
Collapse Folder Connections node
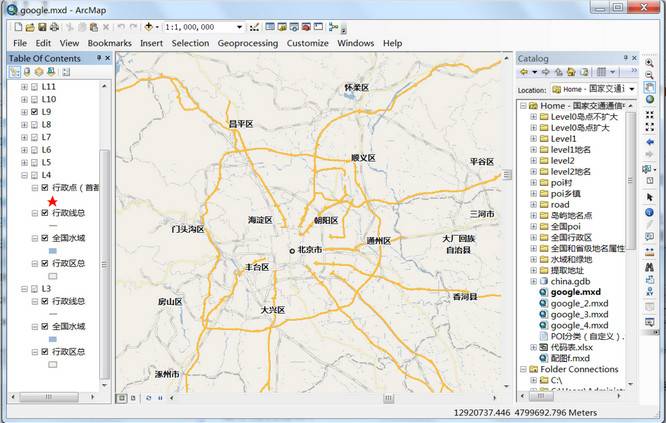click(524, 369)
